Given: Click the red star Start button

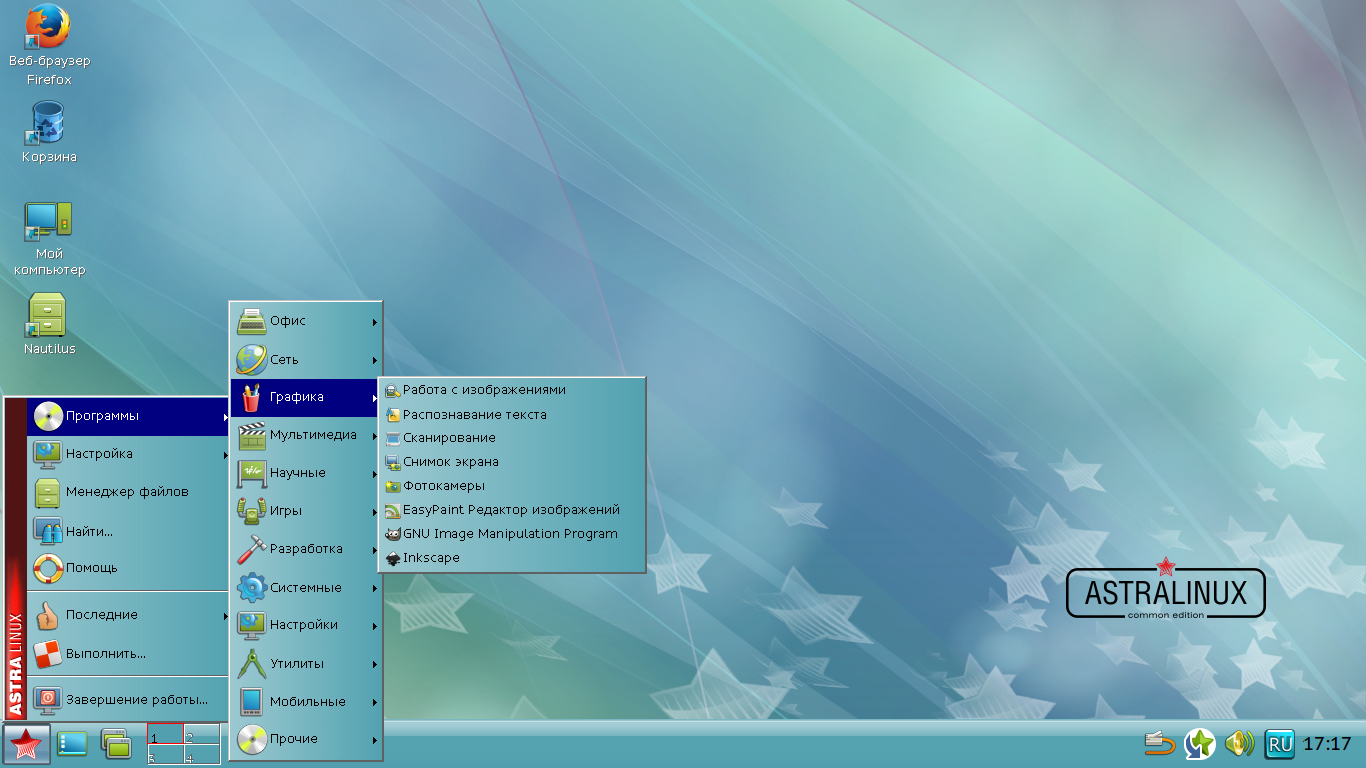Looking at the screenshot, I should click(x=25, y=743).
